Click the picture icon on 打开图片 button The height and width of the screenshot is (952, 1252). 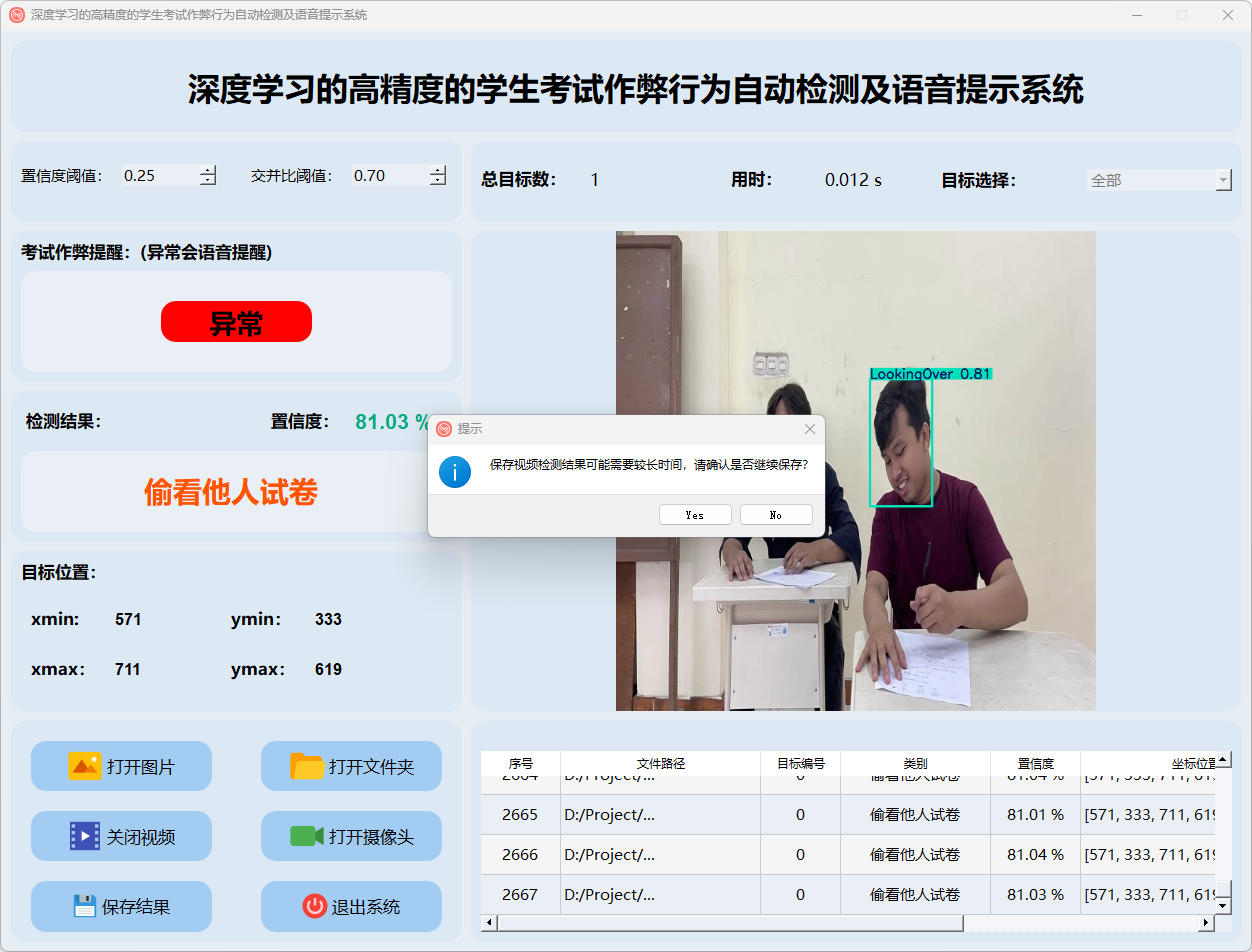84,766
